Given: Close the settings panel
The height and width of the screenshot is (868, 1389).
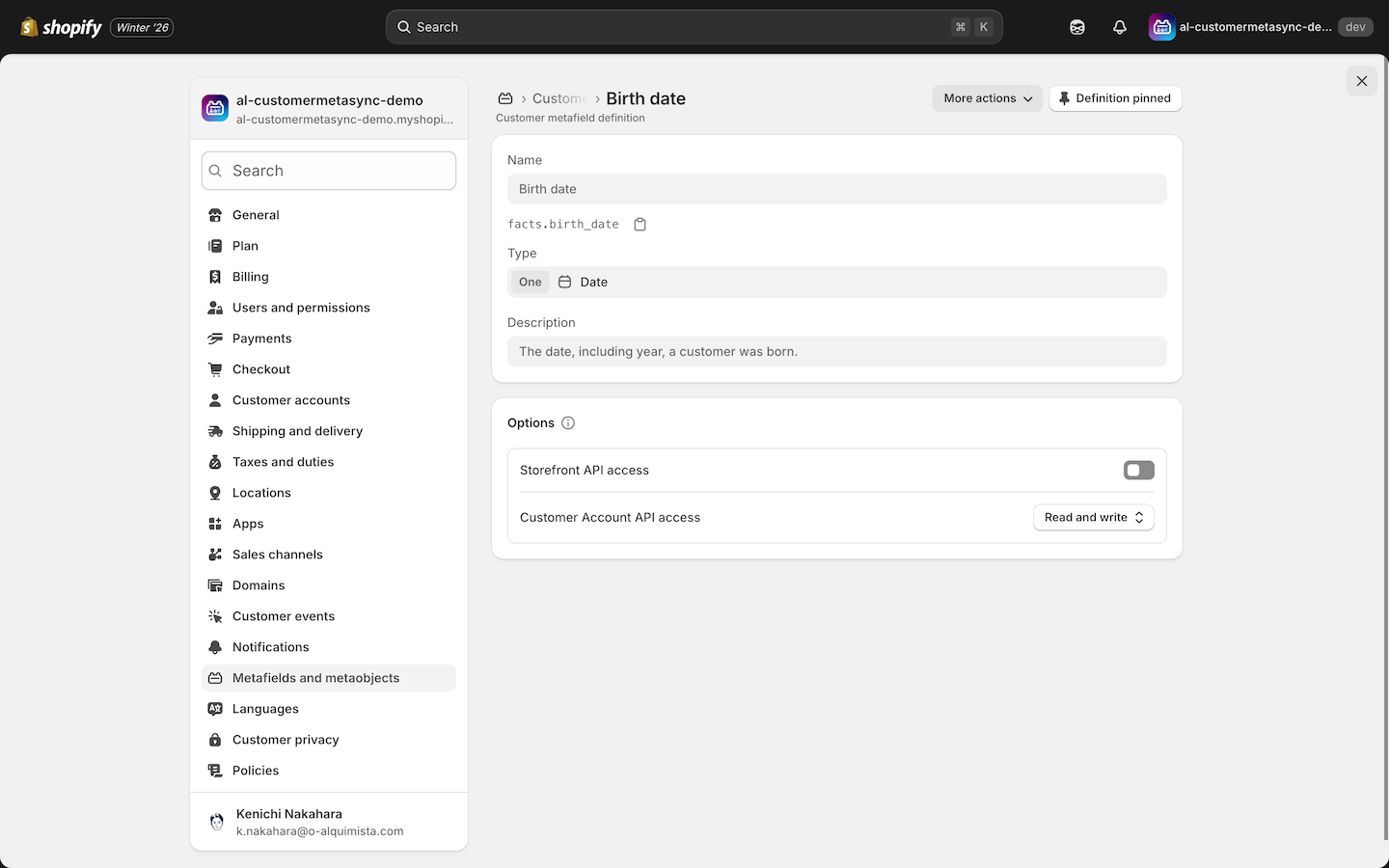Looking at the screenshot, I should tap(1361, 81).
